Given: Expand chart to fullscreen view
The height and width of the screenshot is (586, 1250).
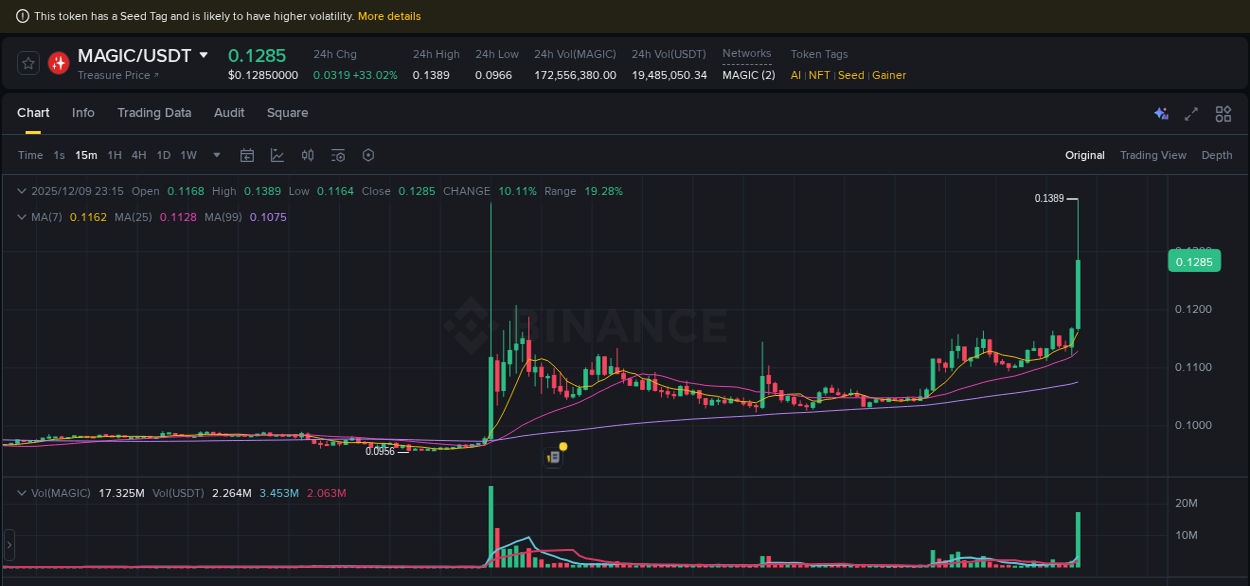Looking at the screenshot, I should [1191, 114].
